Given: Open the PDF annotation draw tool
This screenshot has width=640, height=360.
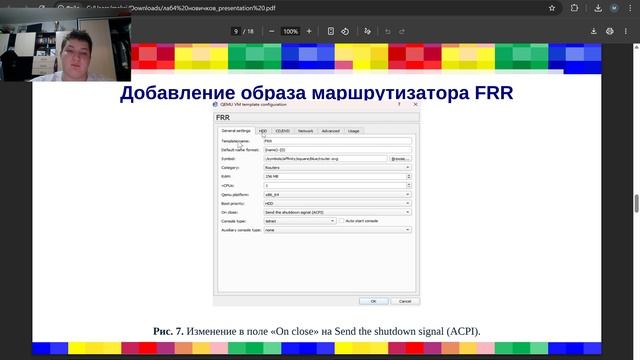Looking at the screenshot, I should [x=367, y=31].
